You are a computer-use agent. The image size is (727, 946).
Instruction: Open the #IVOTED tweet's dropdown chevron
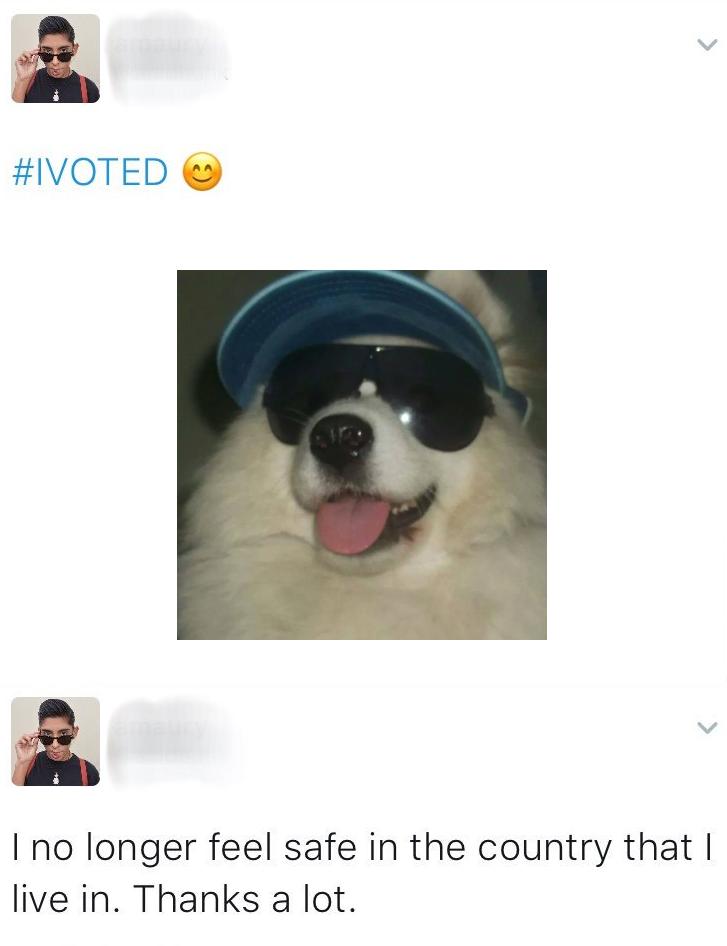coord(707,44)
